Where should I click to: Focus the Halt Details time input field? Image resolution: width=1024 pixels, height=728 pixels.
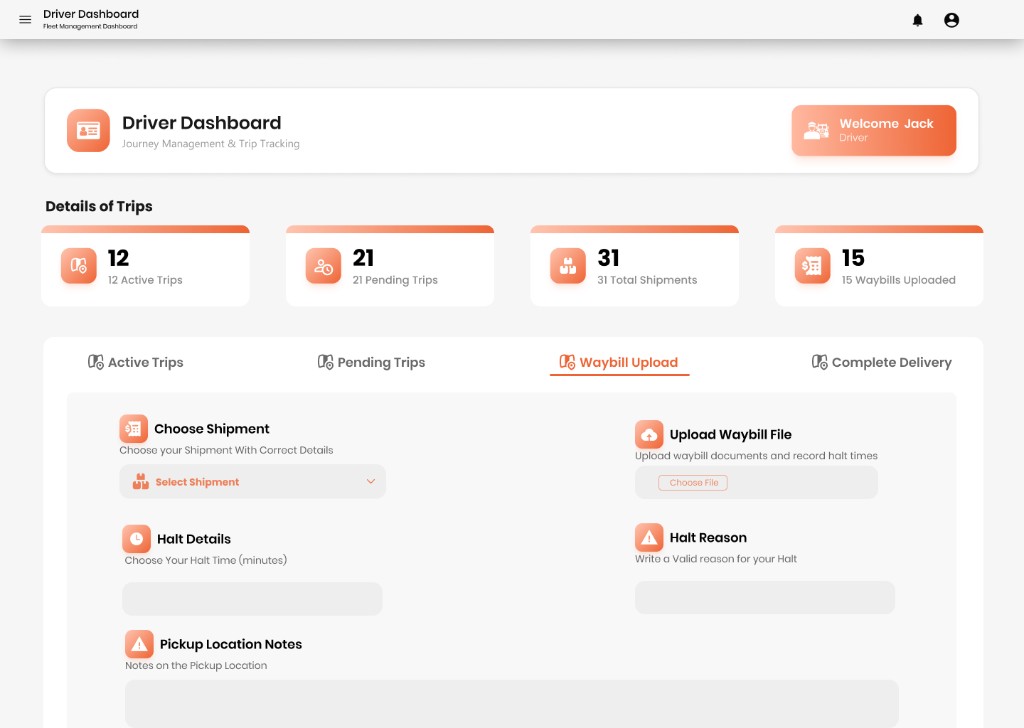pos(252,599)
